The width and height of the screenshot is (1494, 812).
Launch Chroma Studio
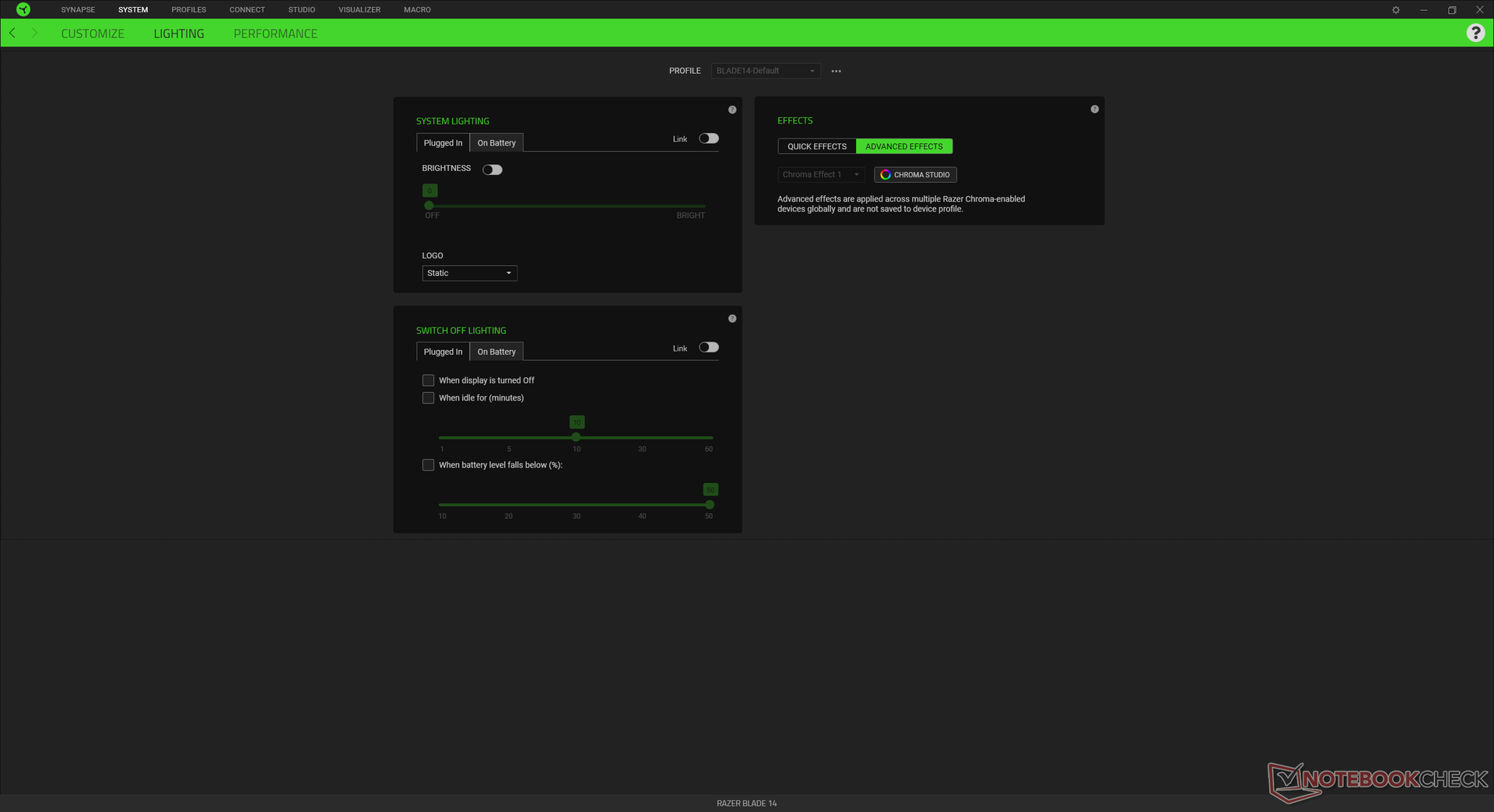coord(915,175)
